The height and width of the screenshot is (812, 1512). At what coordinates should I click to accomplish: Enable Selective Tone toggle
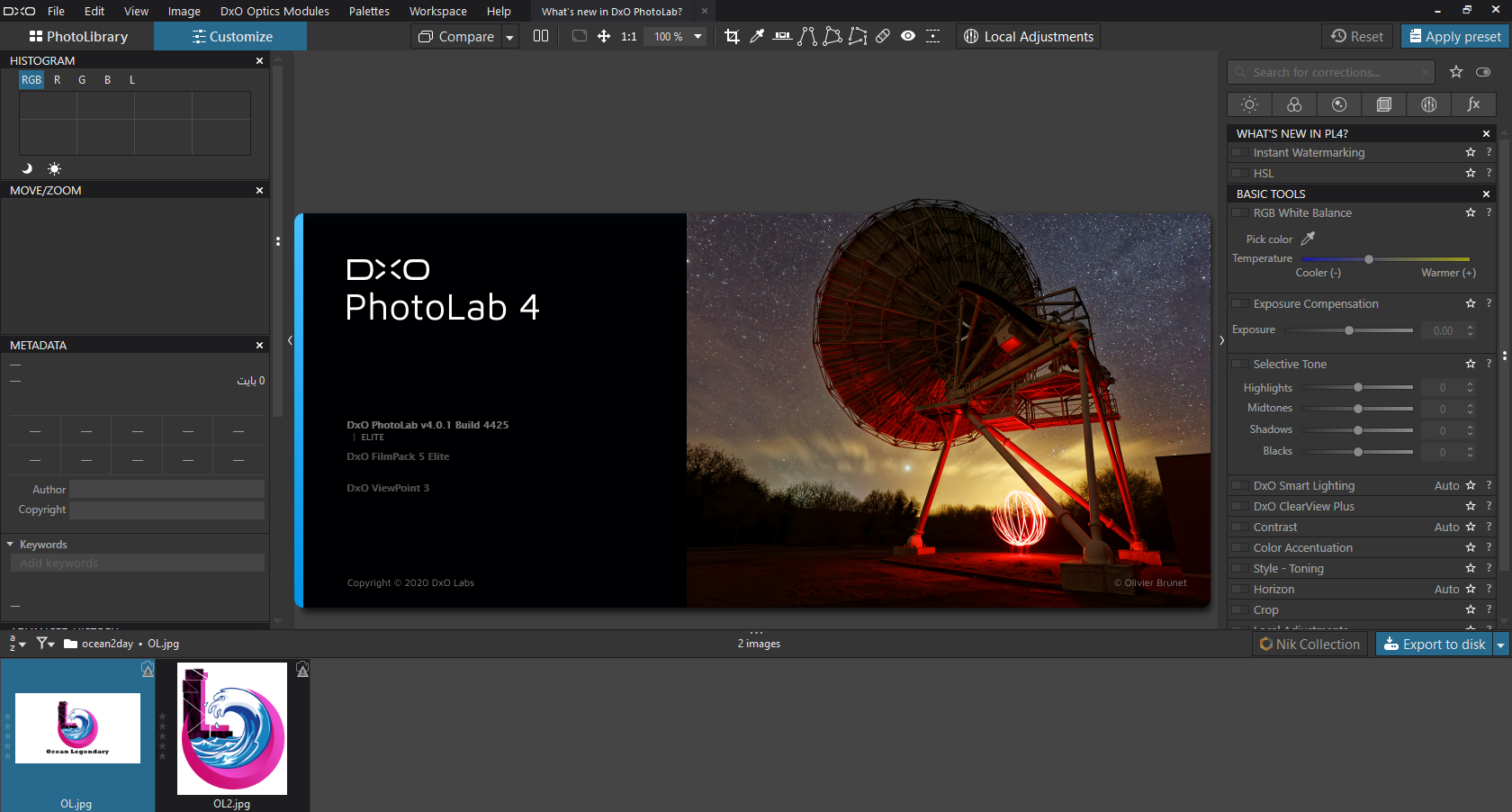click(x=1240, y=364)
